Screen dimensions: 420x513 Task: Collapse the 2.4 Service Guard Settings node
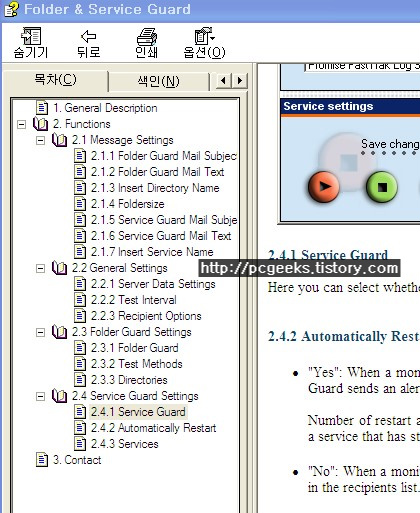click(40, 396)
